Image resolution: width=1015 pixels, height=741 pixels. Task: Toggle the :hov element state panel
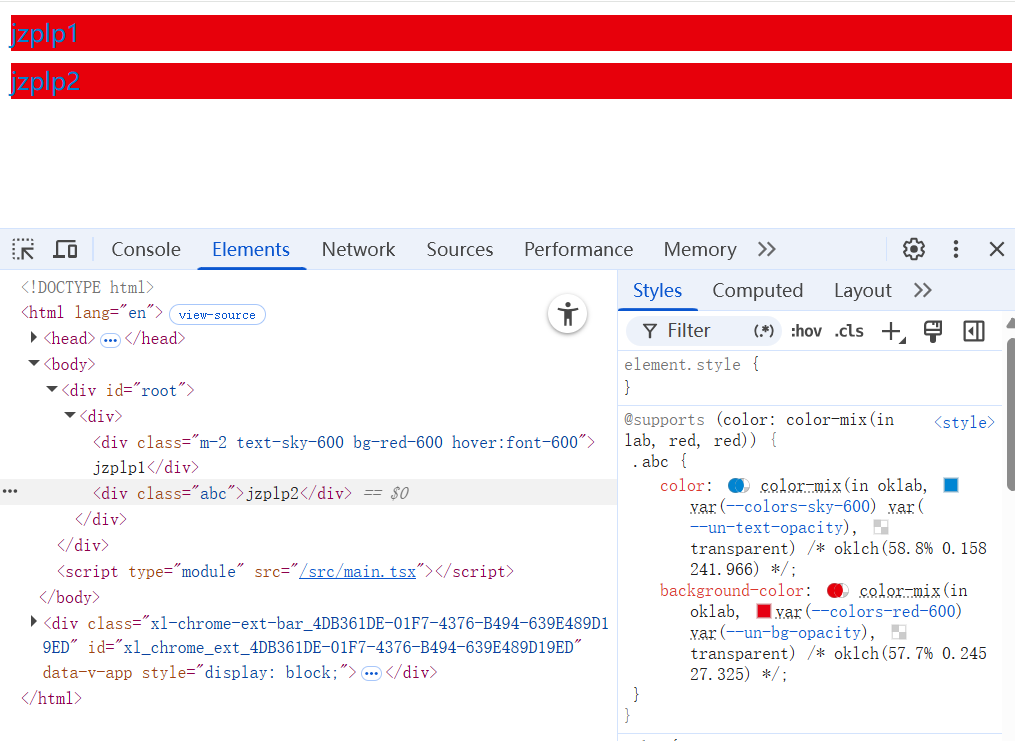click(x=806, y=331)
